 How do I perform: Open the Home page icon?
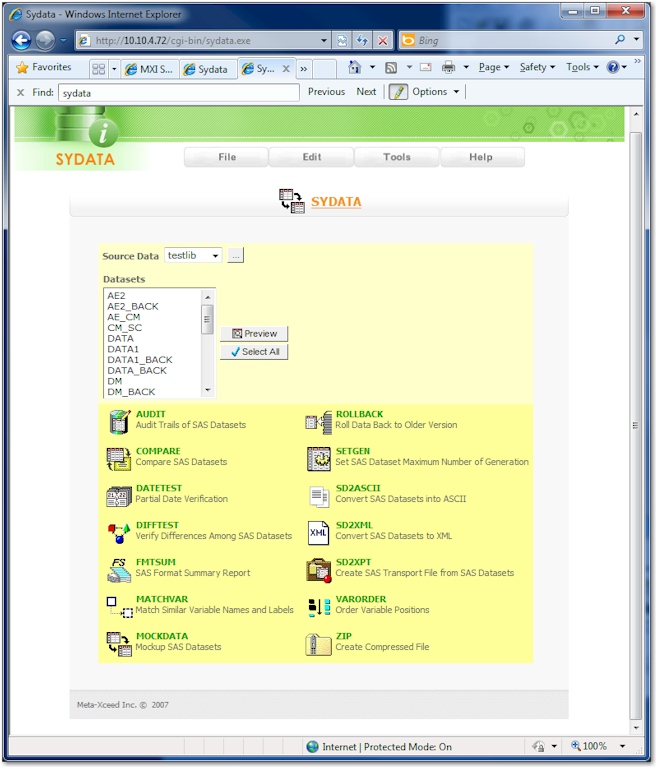click(354, 67)
